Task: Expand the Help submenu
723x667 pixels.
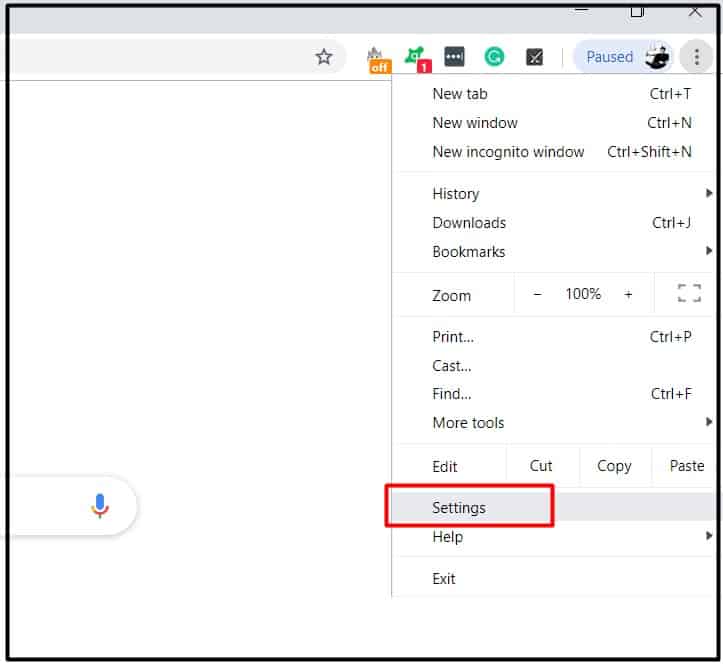Action: pyautogui.click(x=553, y=536)
